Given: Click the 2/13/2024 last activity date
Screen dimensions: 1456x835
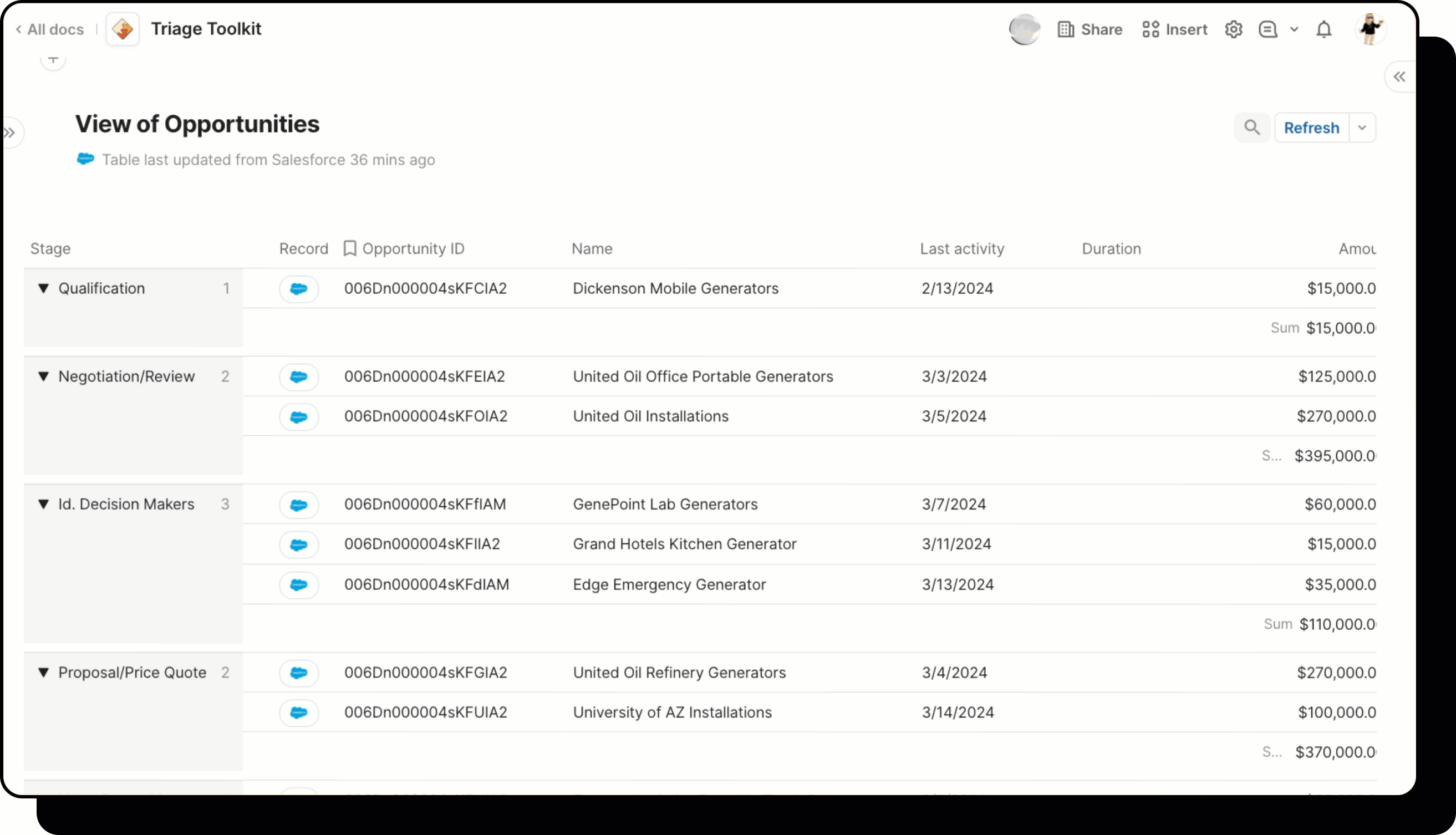Looking at the screenshot, I should 957,288.
